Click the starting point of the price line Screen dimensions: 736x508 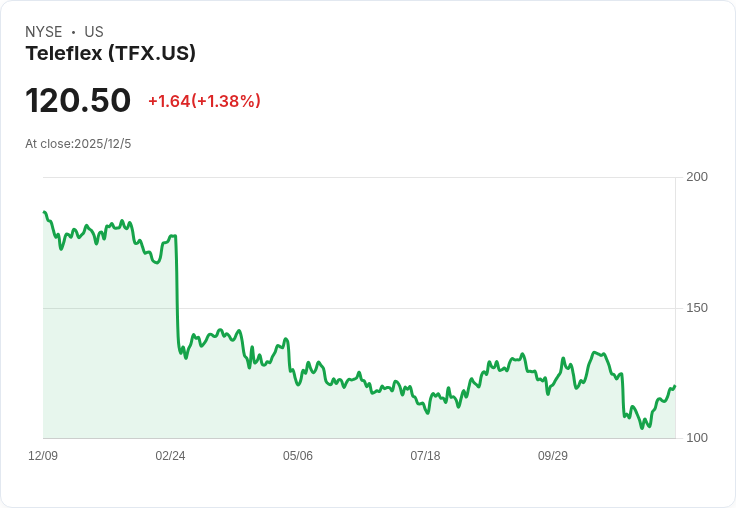pos(44,212)
